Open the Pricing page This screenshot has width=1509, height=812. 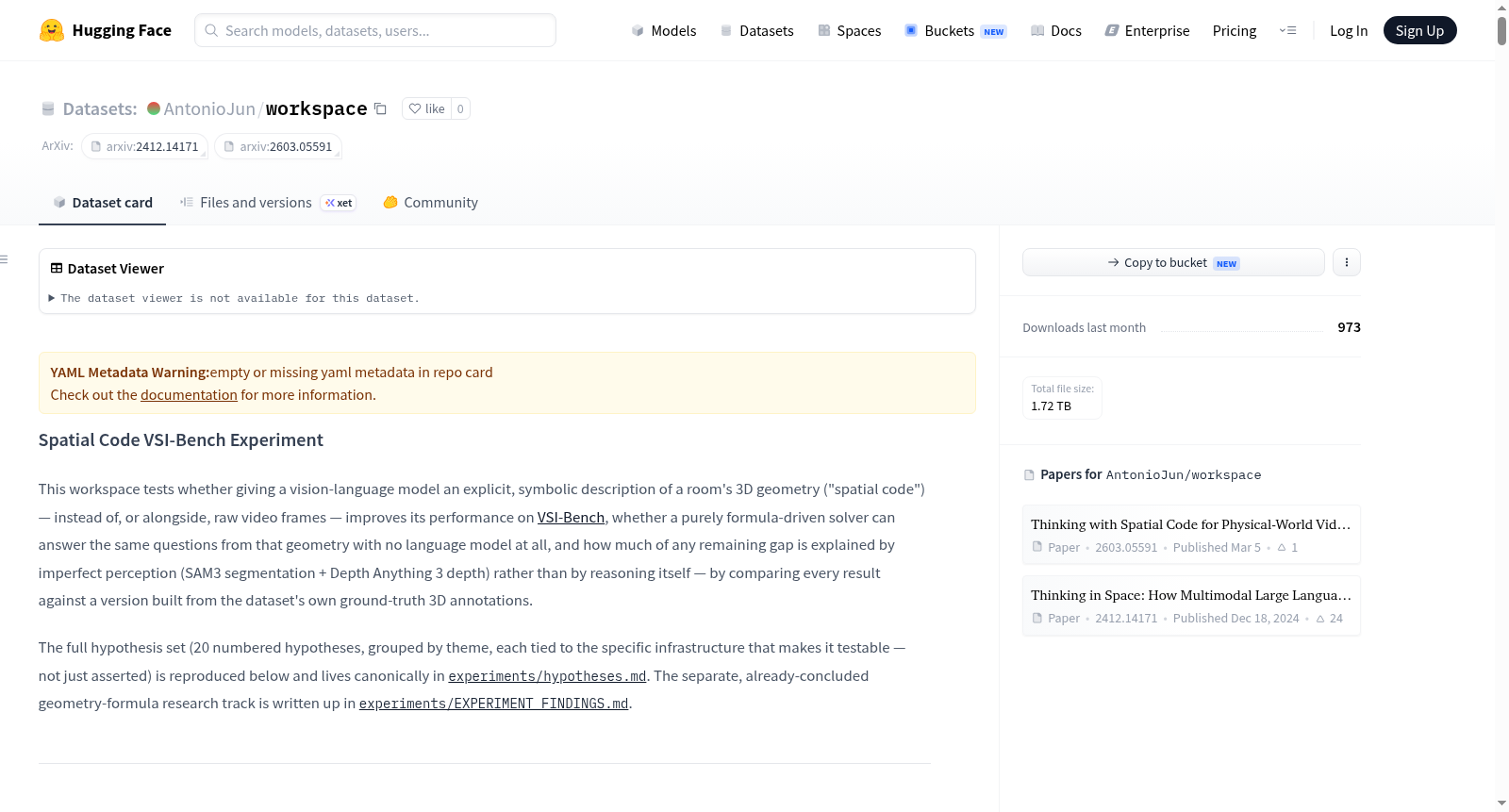[x=1235, y=30]
